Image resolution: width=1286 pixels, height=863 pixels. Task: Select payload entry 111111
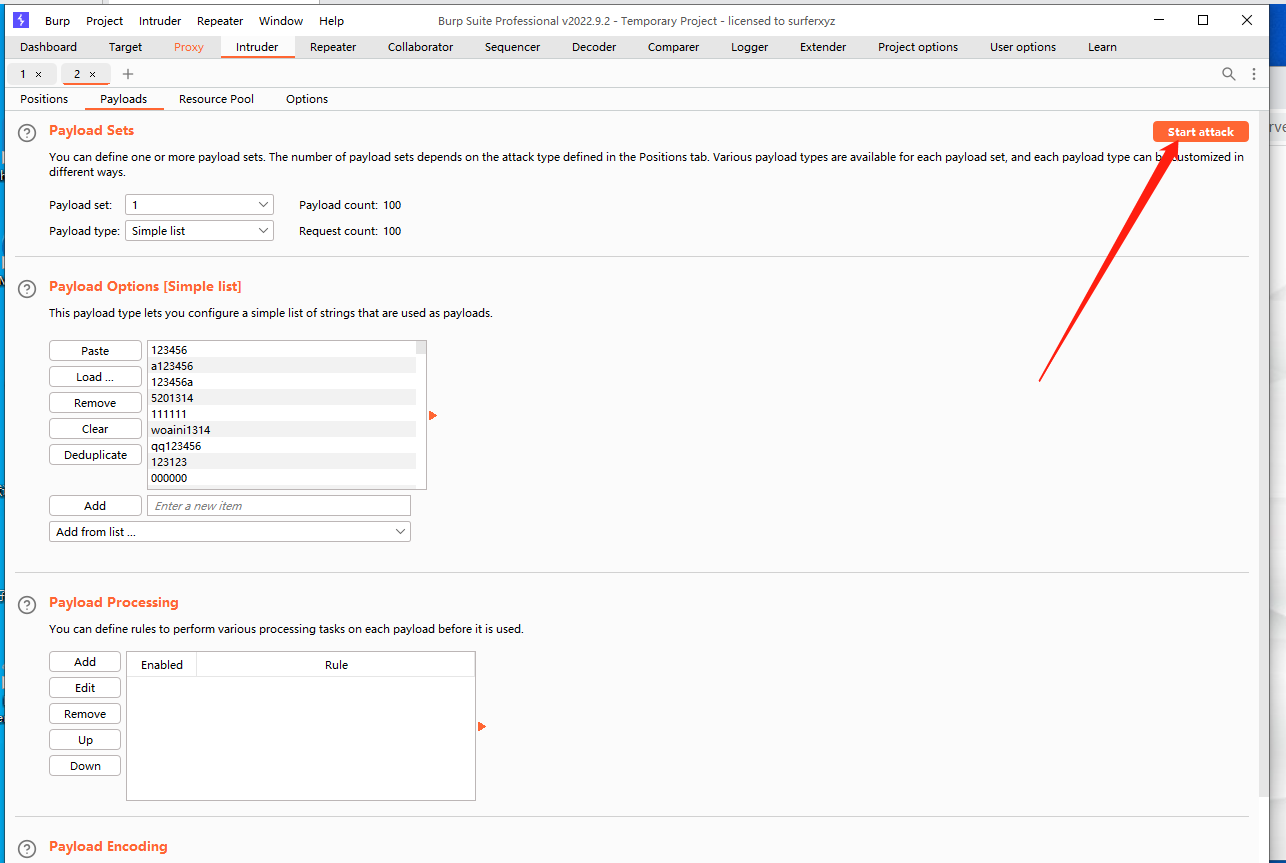(x=282, y=414)
